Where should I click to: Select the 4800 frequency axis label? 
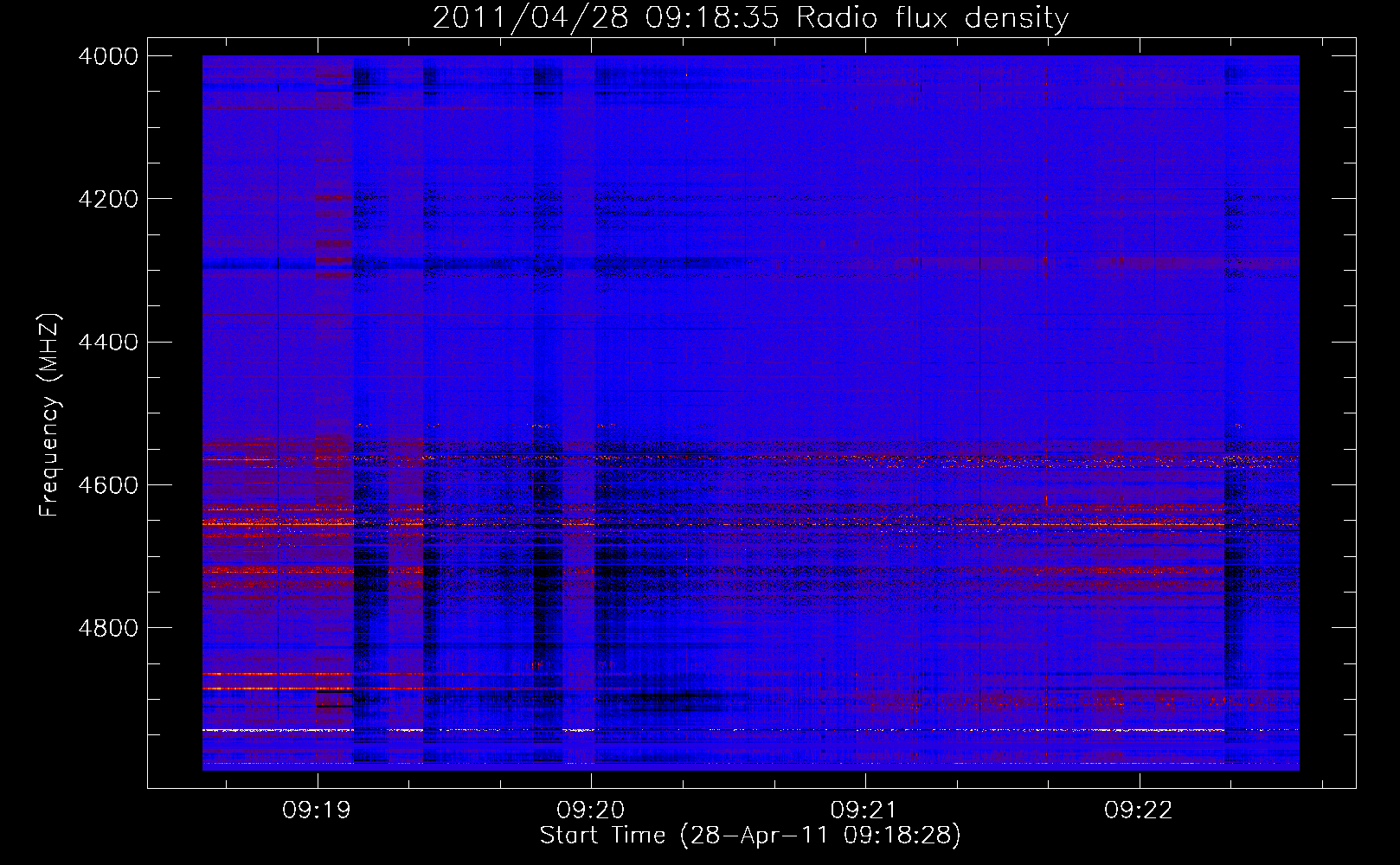click(108, 628)
